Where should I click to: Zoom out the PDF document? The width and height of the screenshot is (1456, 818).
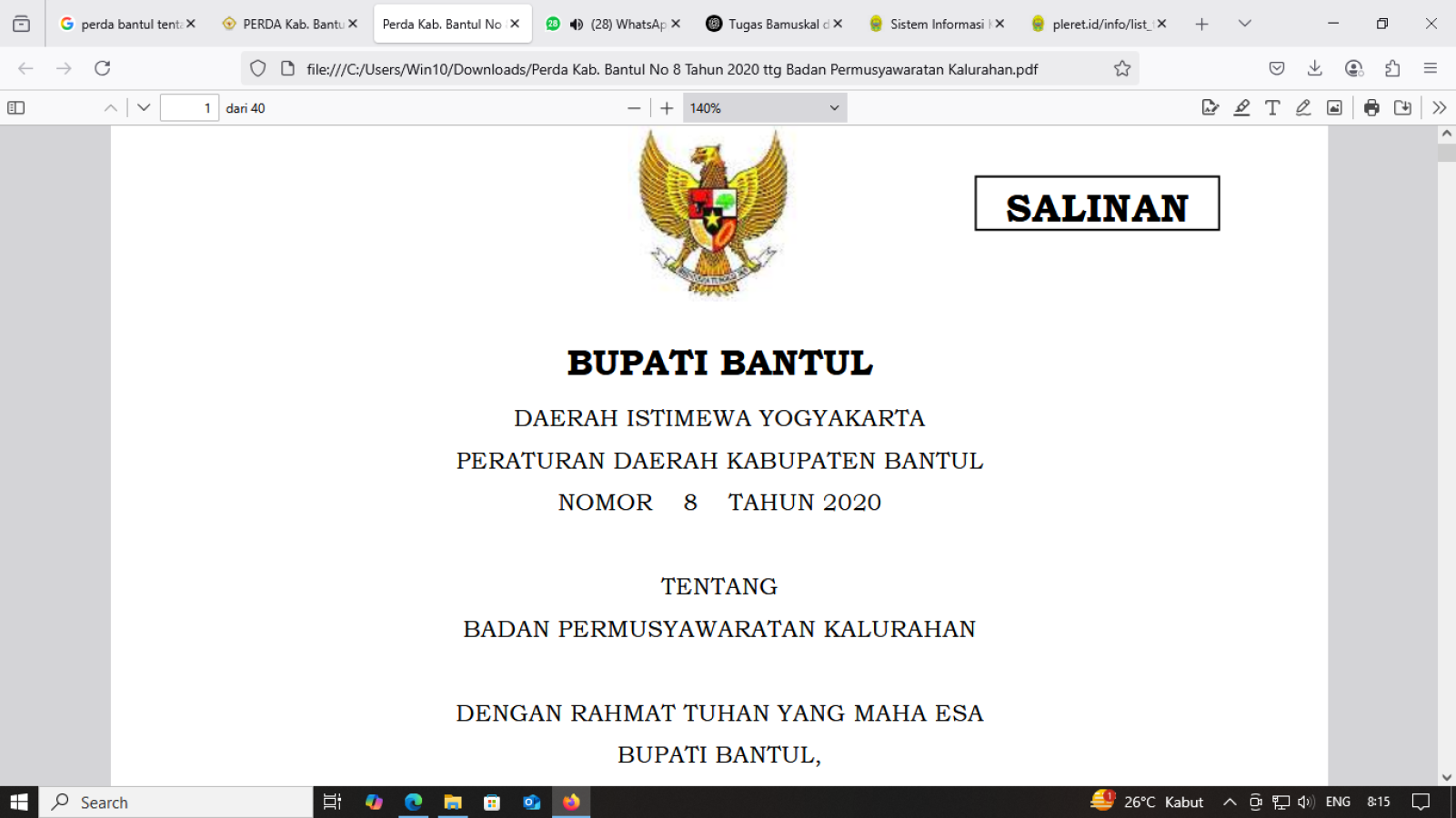(634, 108)
